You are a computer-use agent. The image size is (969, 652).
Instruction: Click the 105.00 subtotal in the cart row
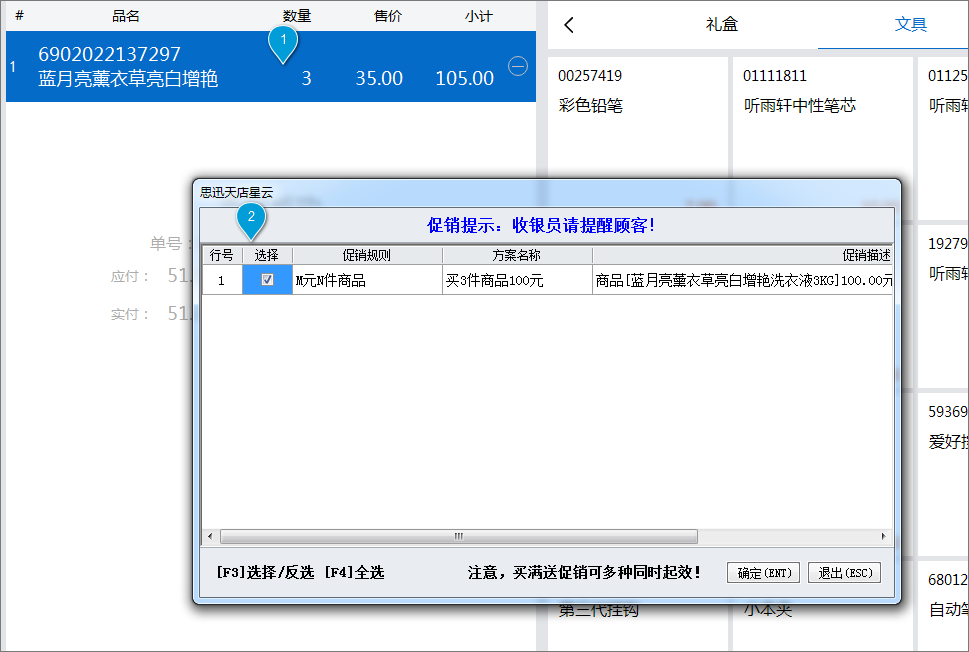(x=465, y=78)
